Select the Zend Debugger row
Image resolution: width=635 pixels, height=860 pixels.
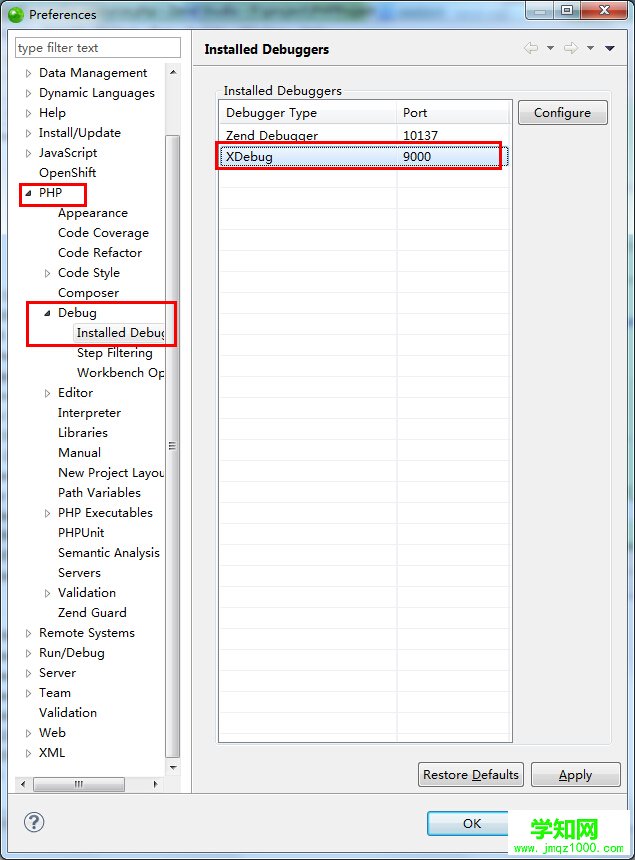(364, 135)
